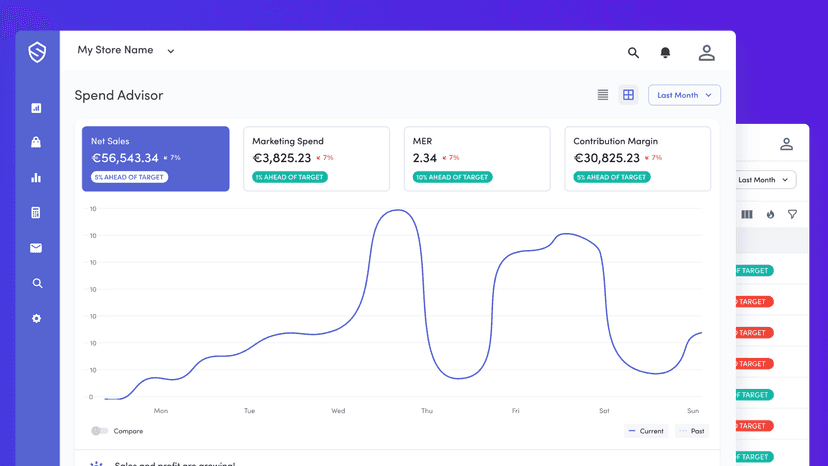This screenshot has height=466, width=828.
Task: Click the €30,825.23 value
Action: (607, 158)
